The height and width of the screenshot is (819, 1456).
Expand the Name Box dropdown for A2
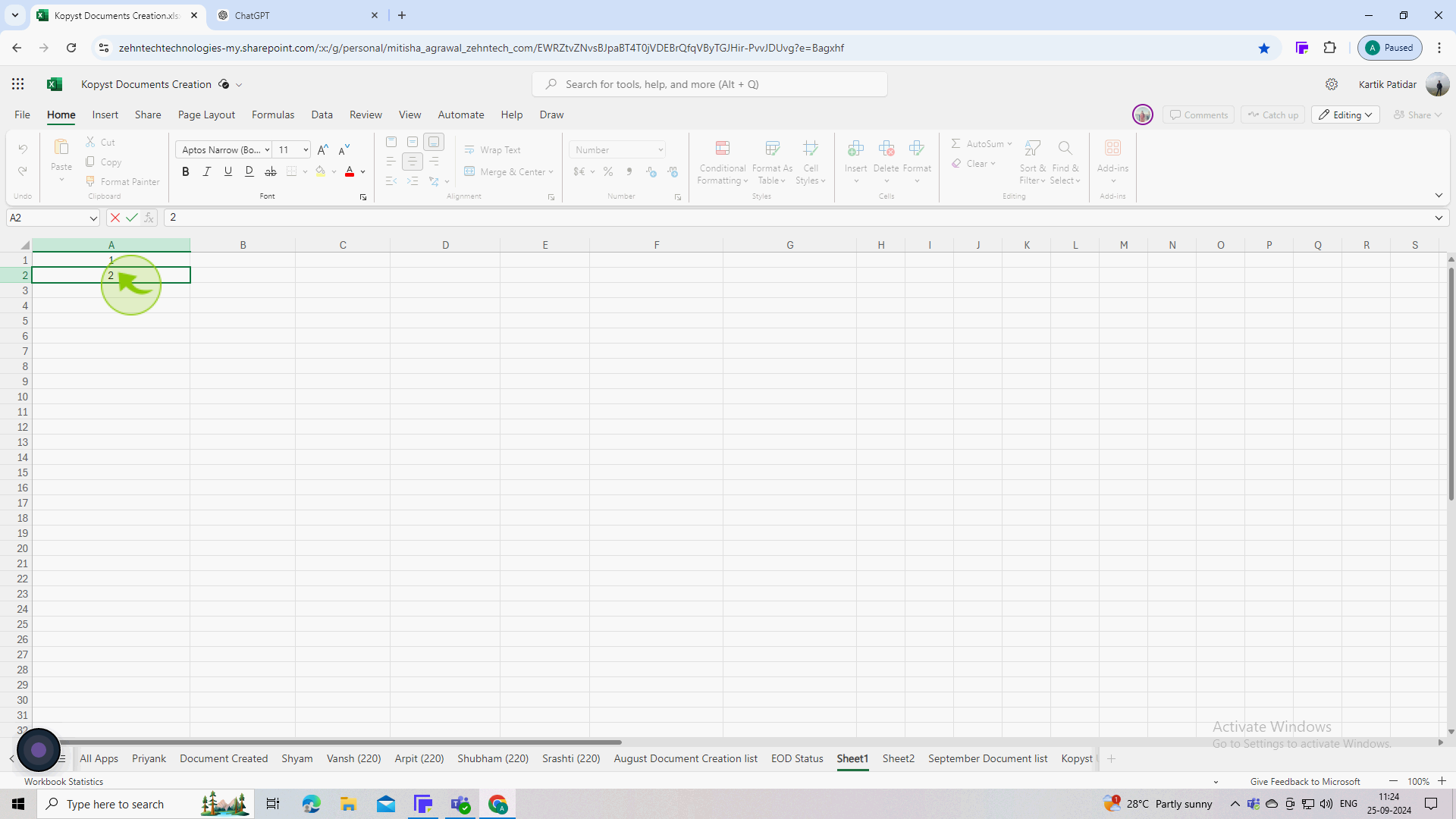click(x=93, y=218)
